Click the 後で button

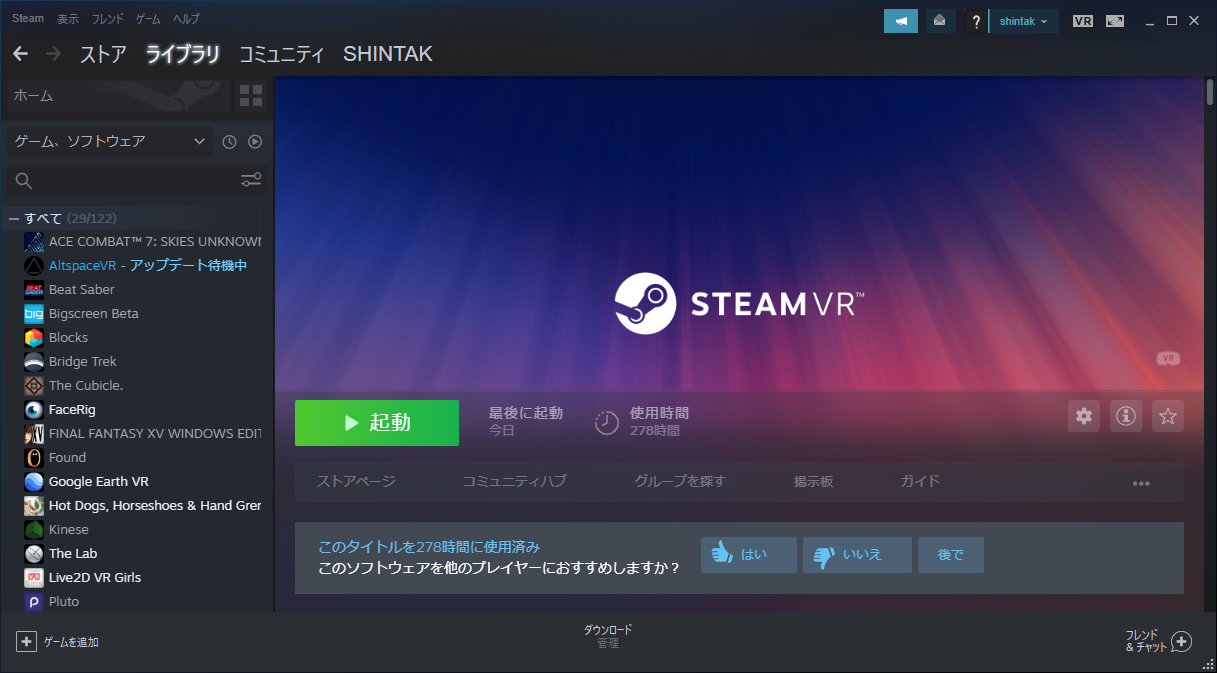950,555
